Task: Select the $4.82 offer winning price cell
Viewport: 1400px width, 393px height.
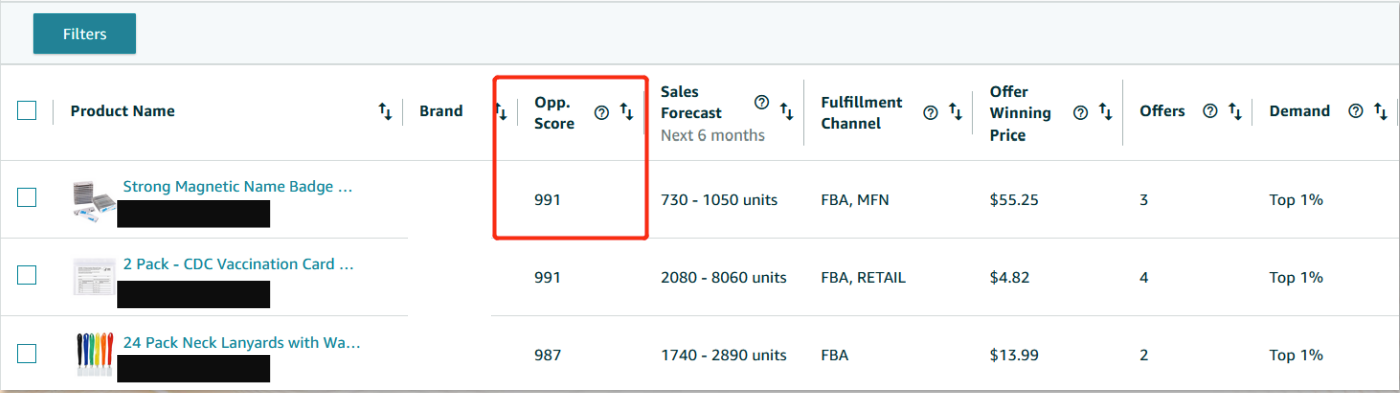Action: point(1009,277)
